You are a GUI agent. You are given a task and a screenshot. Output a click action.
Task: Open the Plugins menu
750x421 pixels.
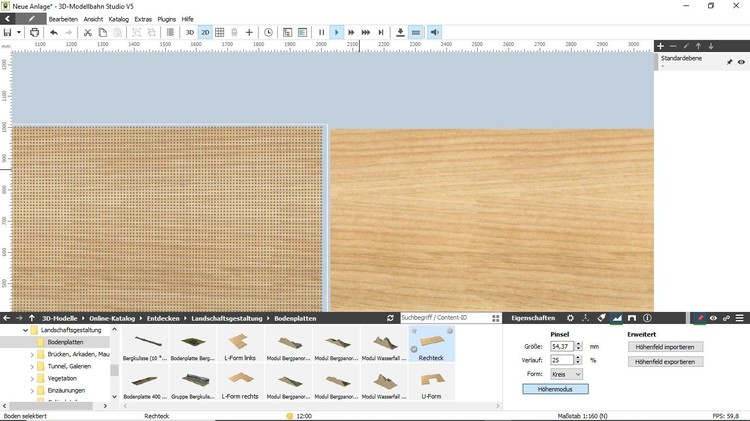pos(167,19)
